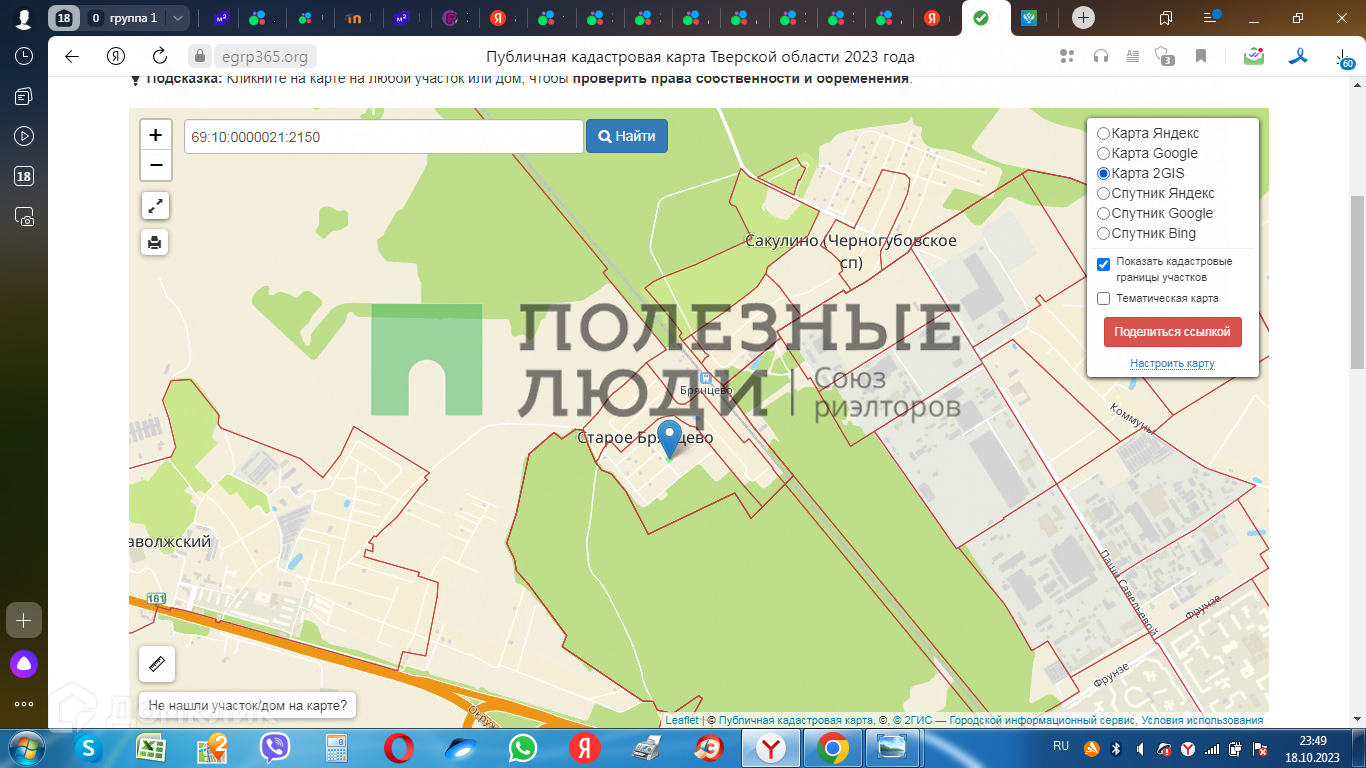
Task: Click Поделиться ссылкой button
Action: pos(1173,332)
